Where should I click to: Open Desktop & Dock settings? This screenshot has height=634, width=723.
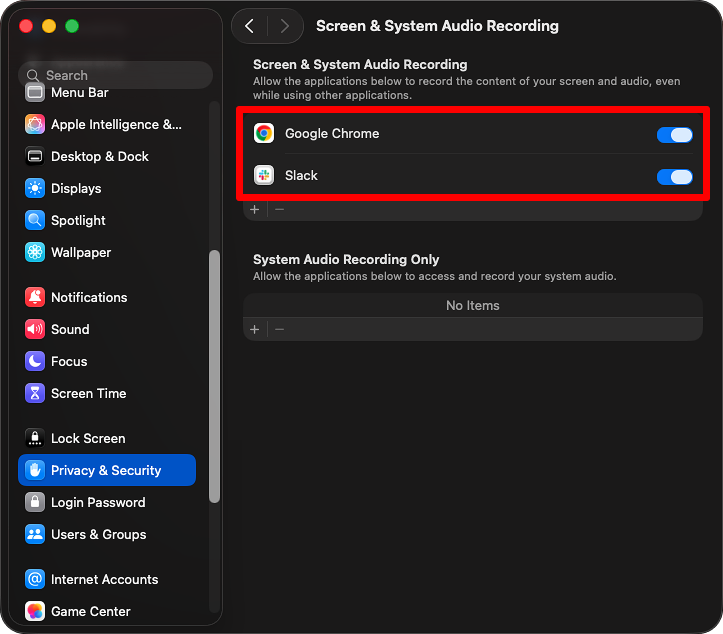click(x=107, y=156)
